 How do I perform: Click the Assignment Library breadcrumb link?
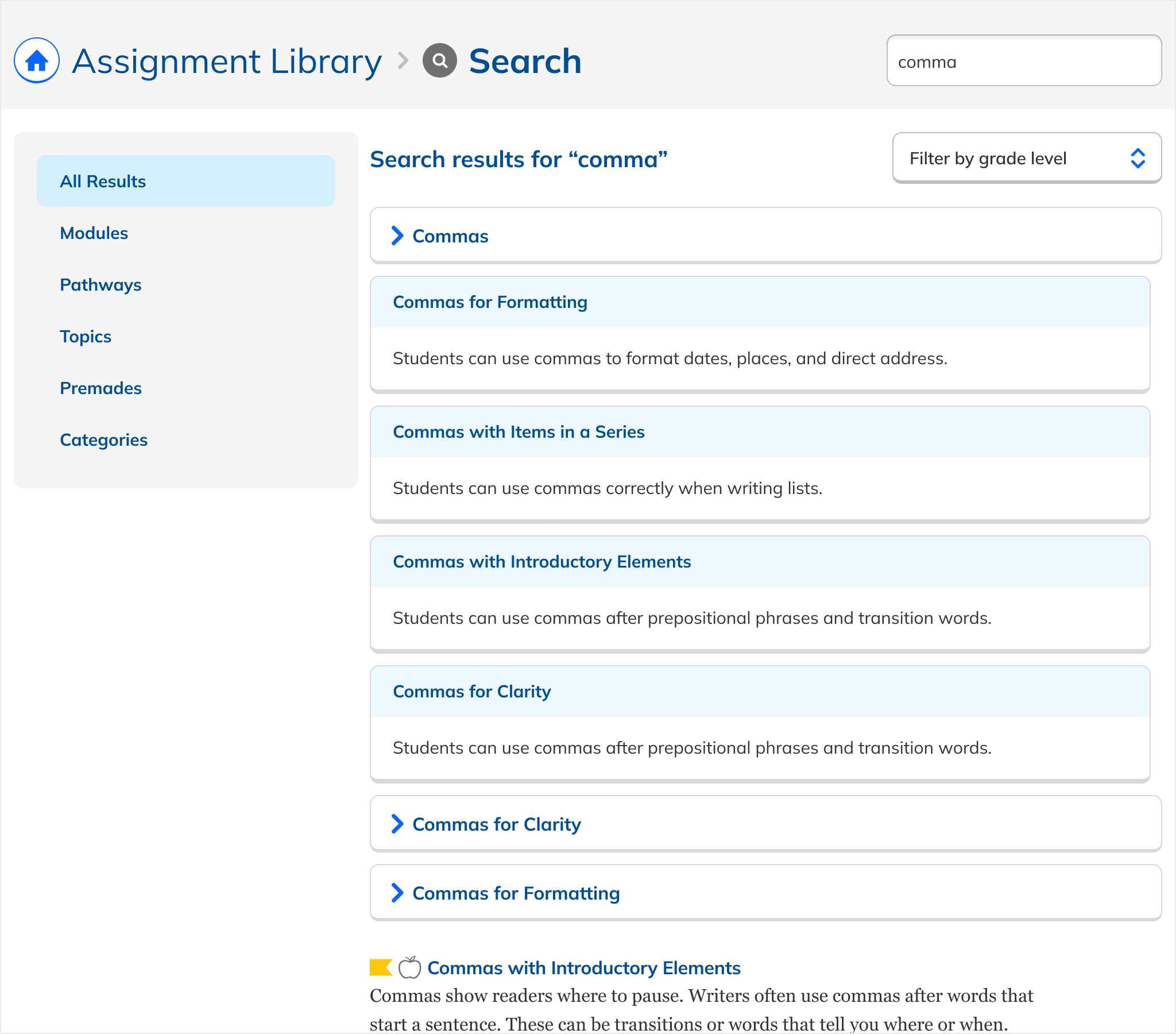(227, 61)
